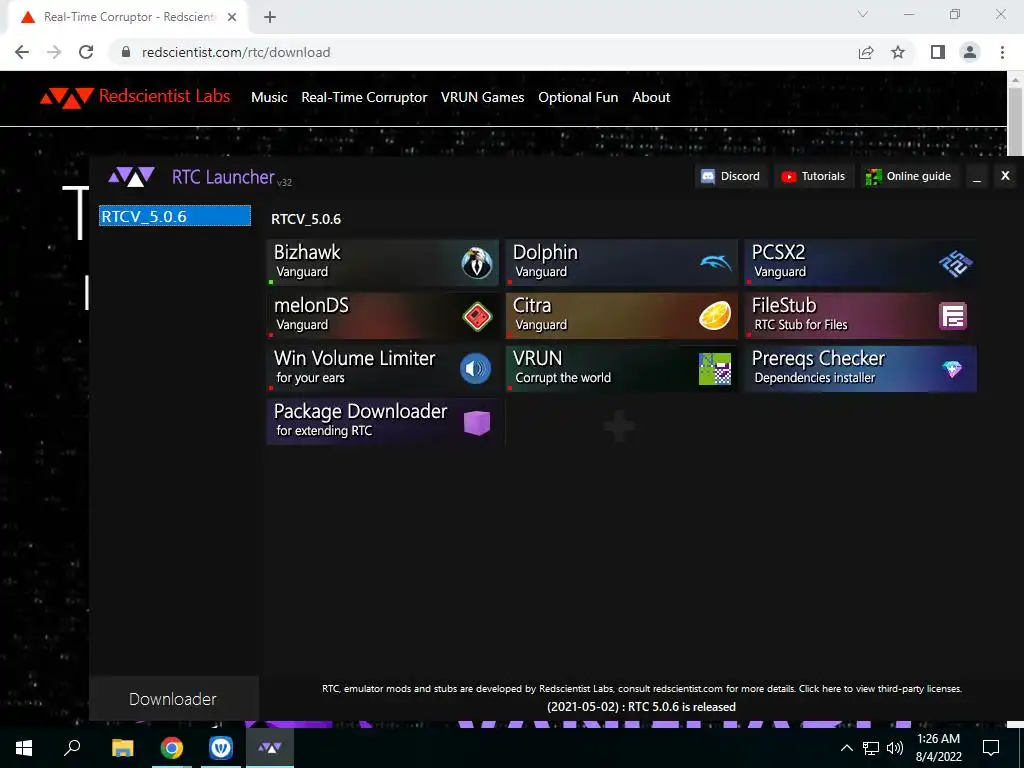Open the notification center
This screenshot has height=768, width=1024.
[991, 748]
